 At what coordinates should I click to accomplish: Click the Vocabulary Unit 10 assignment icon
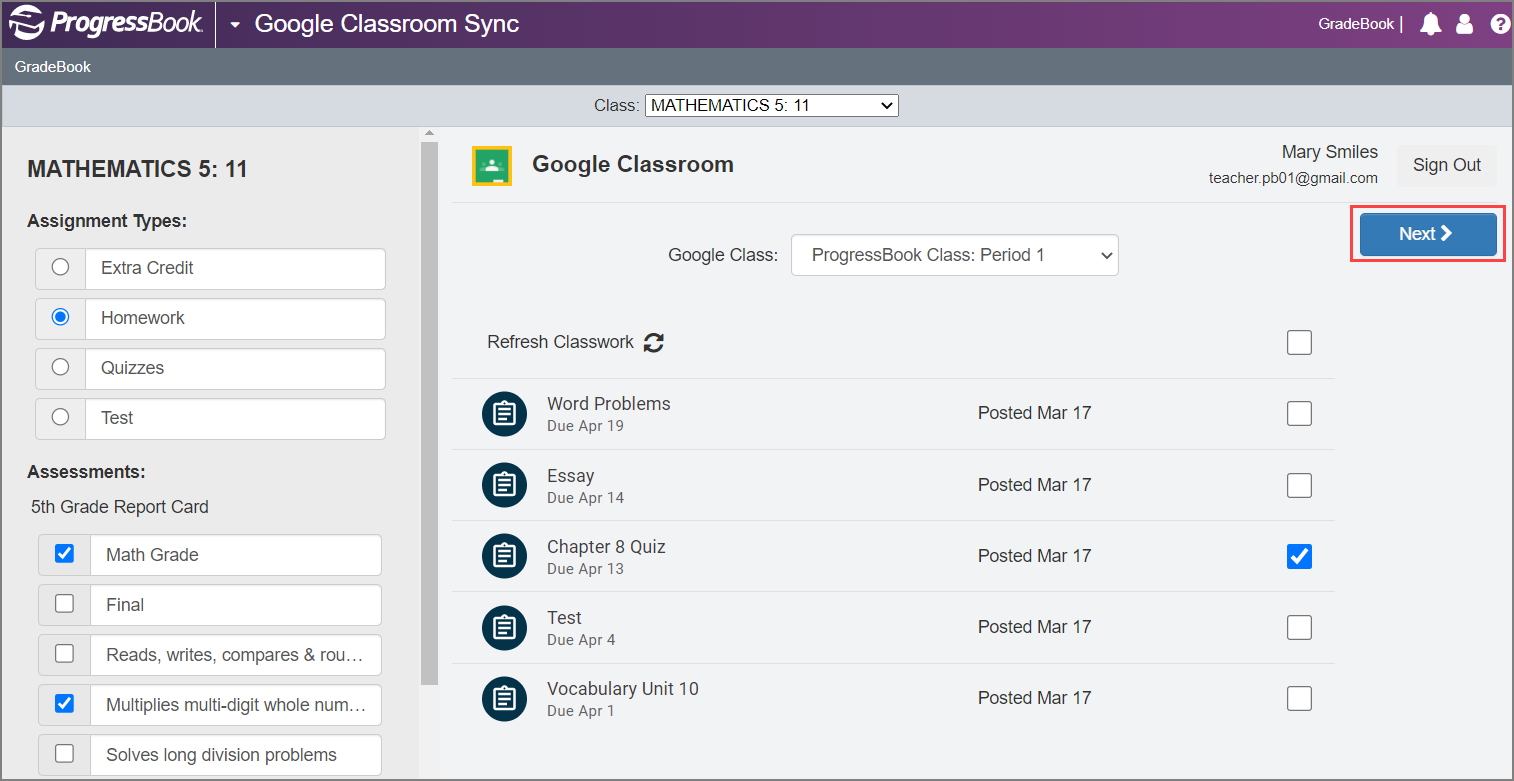(x=505, y=698)
